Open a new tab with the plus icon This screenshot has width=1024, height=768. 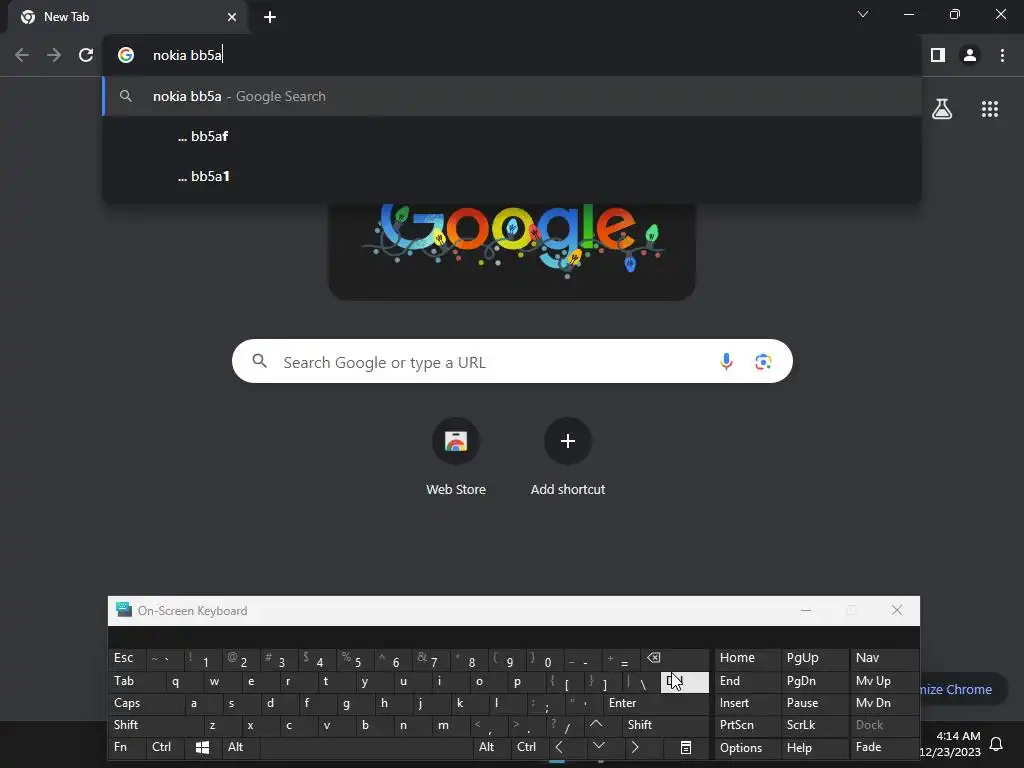coord(270,17)
